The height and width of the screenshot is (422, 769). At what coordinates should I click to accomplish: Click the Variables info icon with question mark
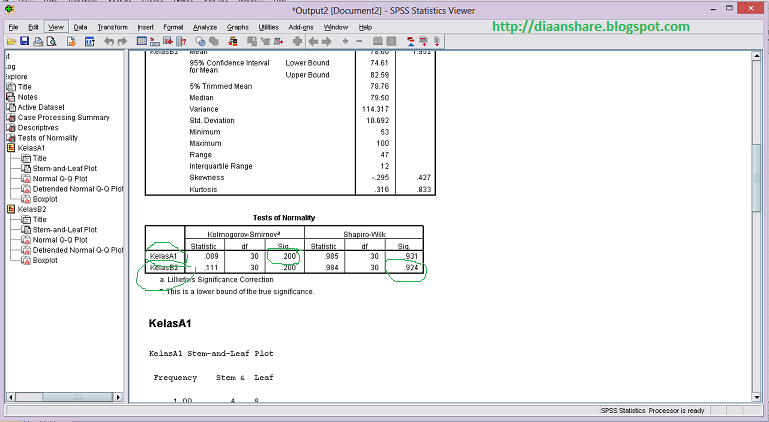(181, 41)
